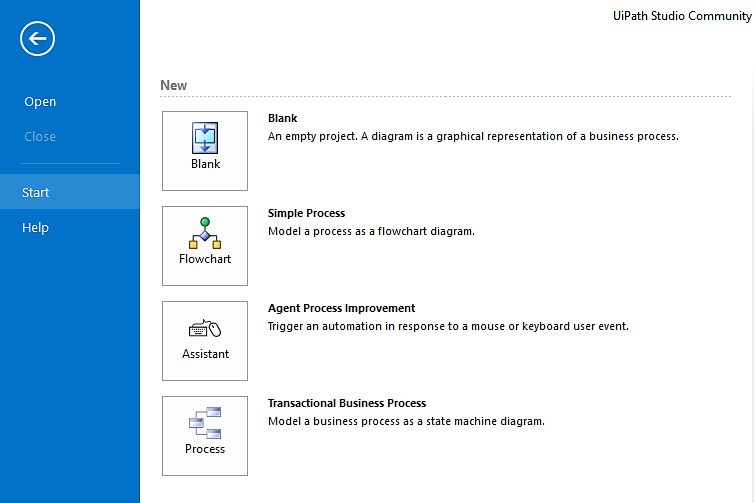Choose the Flowchart node diagram icon
754x503 pixels.
(x=205, y=233)
